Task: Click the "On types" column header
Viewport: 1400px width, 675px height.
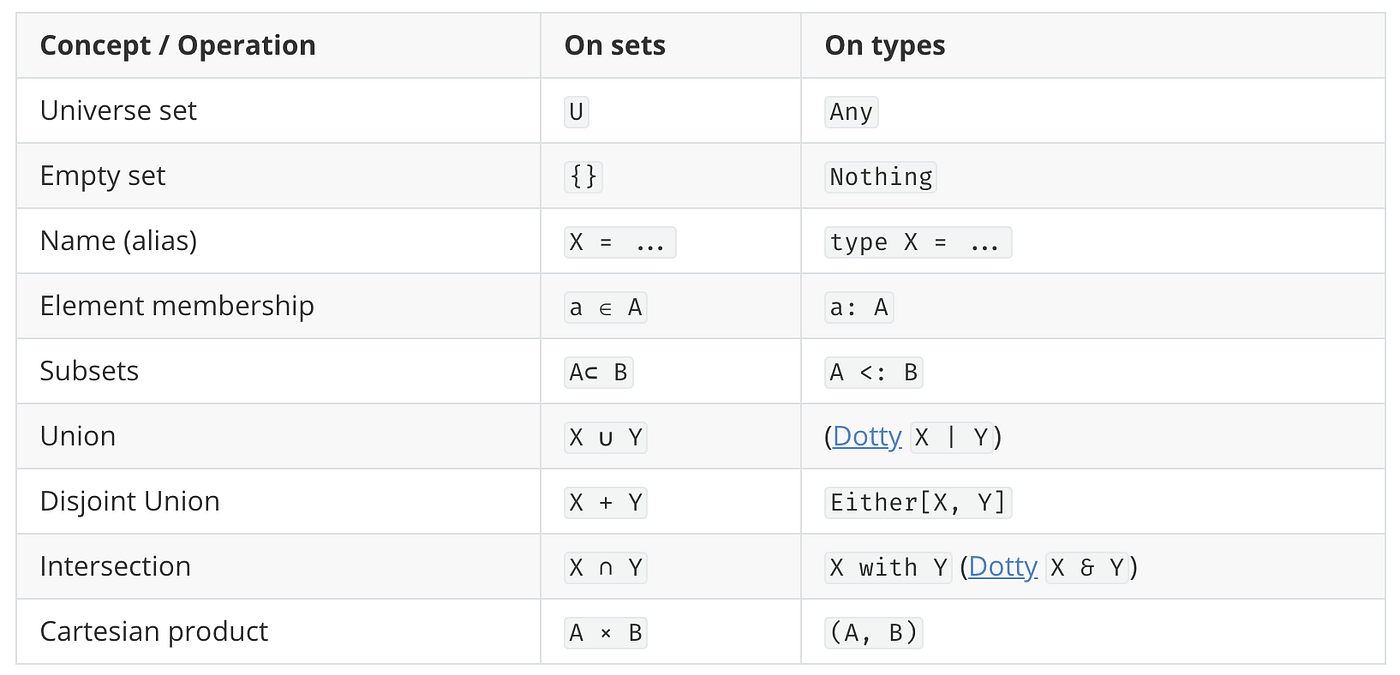Action: [x=885, y=46]
